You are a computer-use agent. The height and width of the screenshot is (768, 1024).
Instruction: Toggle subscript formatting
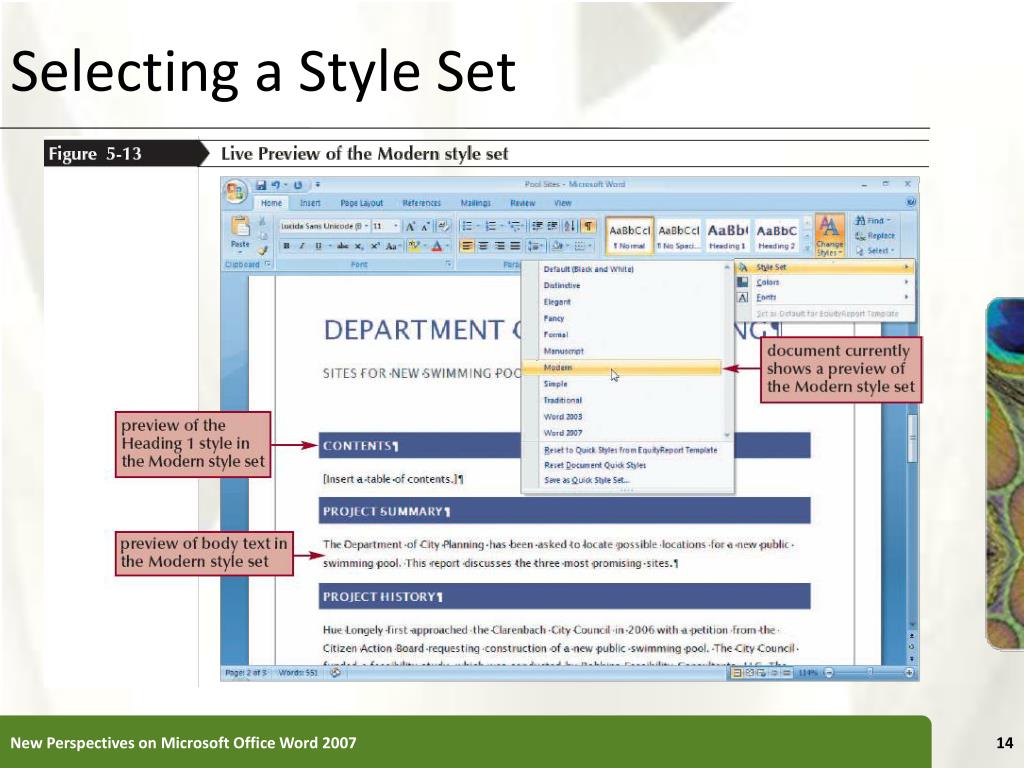point(359,246)
